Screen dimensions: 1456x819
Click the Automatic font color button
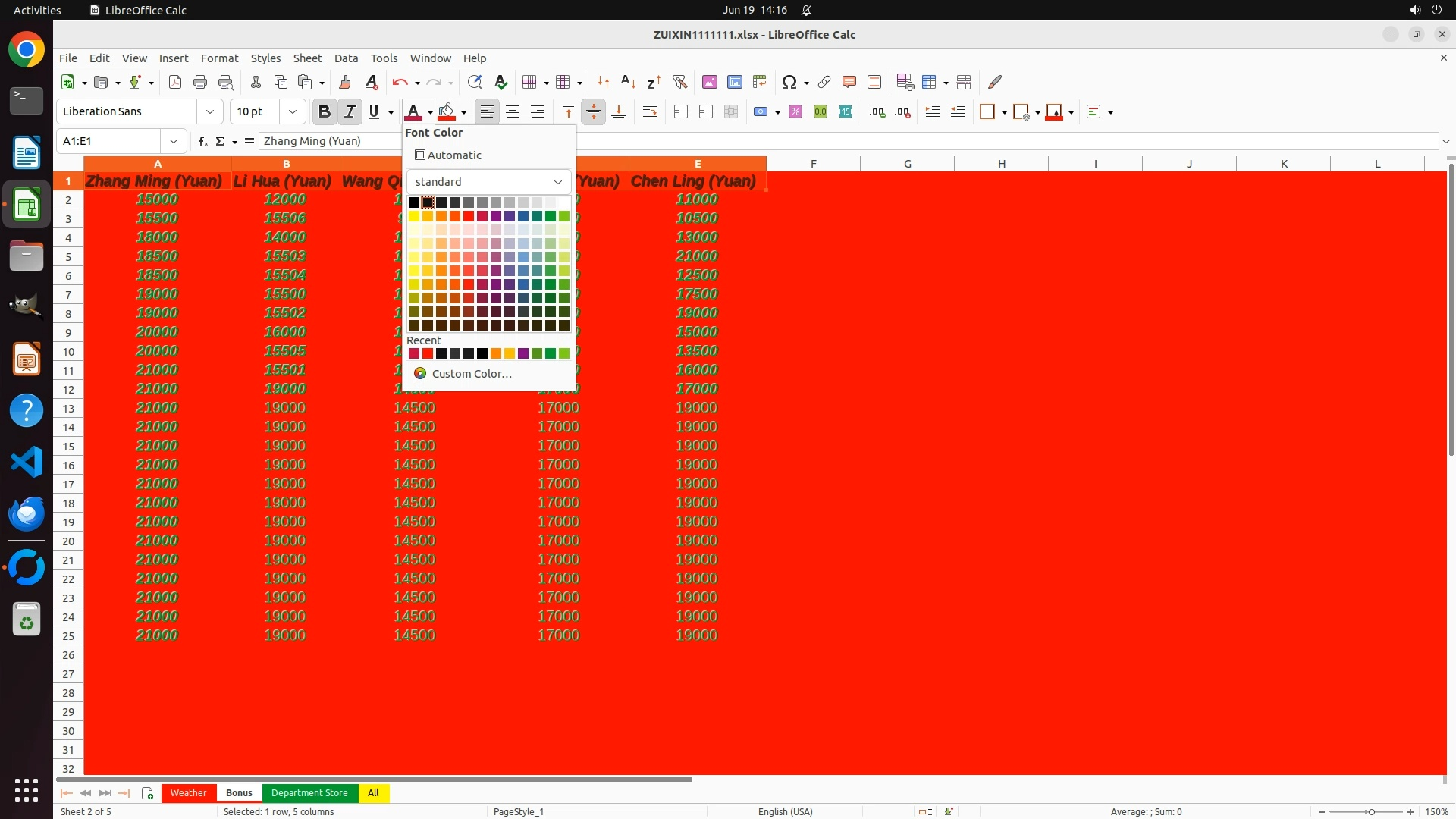pos(448,155)
